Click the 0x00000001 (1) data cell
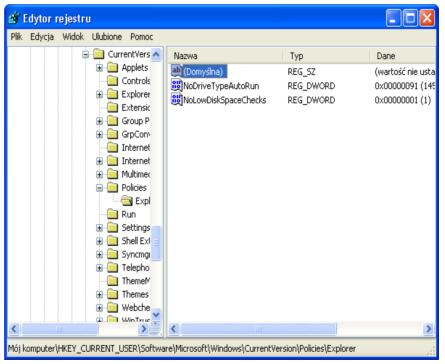Screen dimensions: 445x364 point(403,100)
